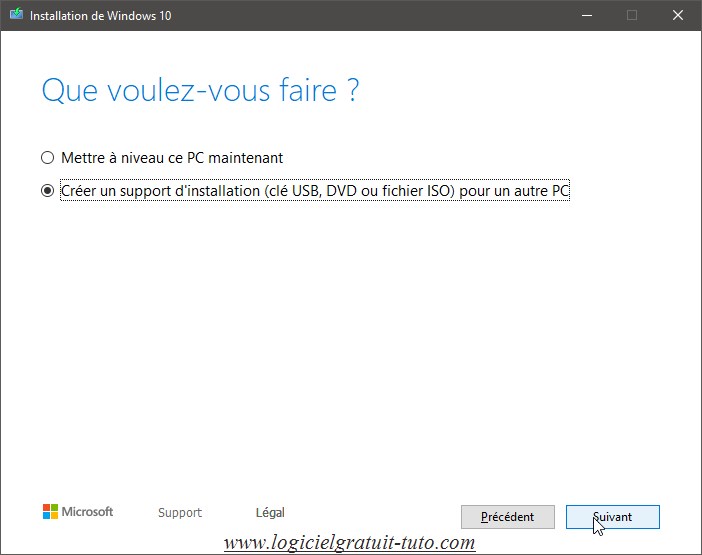Go back with the Précédent button

(x=508, y=517)
